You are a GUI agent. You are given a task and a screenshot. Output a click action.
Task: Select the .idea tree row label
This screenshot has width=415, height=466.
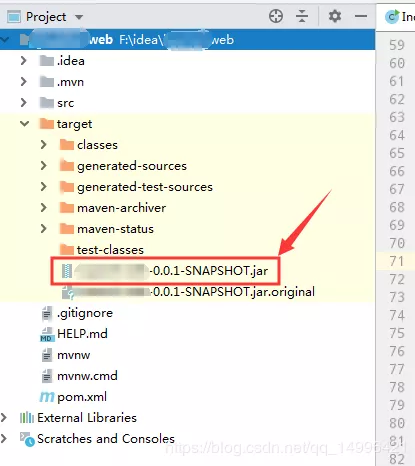71,61
